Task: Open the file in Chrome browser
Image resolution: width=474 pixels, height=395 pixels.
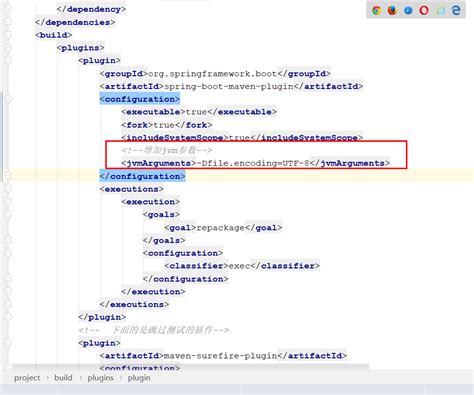Action: point(376,10)
